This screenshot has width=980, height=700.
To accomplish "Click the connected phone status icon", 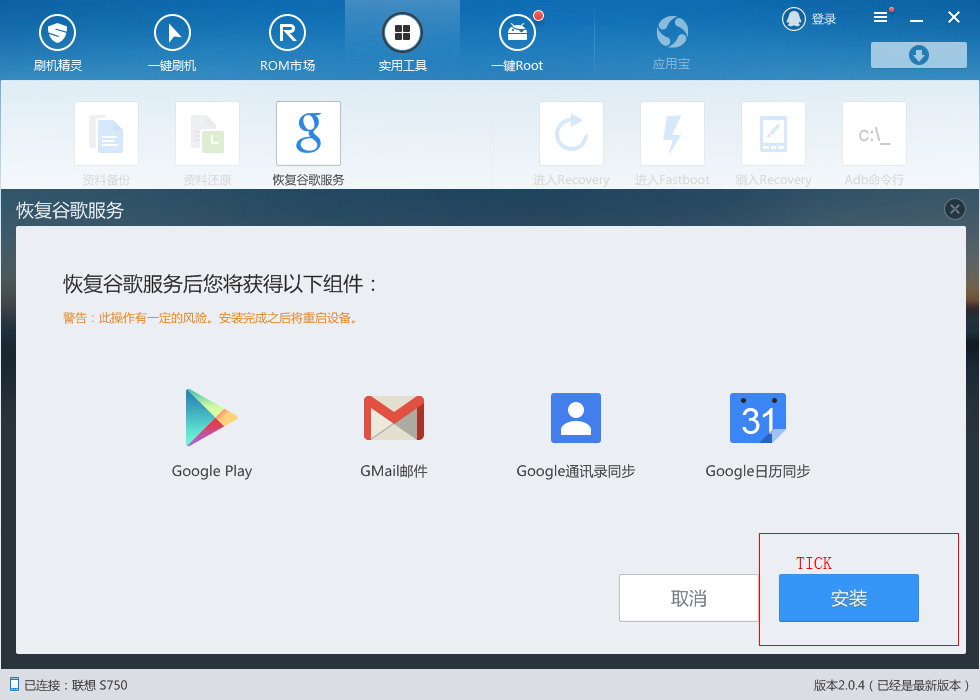I will 14,684.
